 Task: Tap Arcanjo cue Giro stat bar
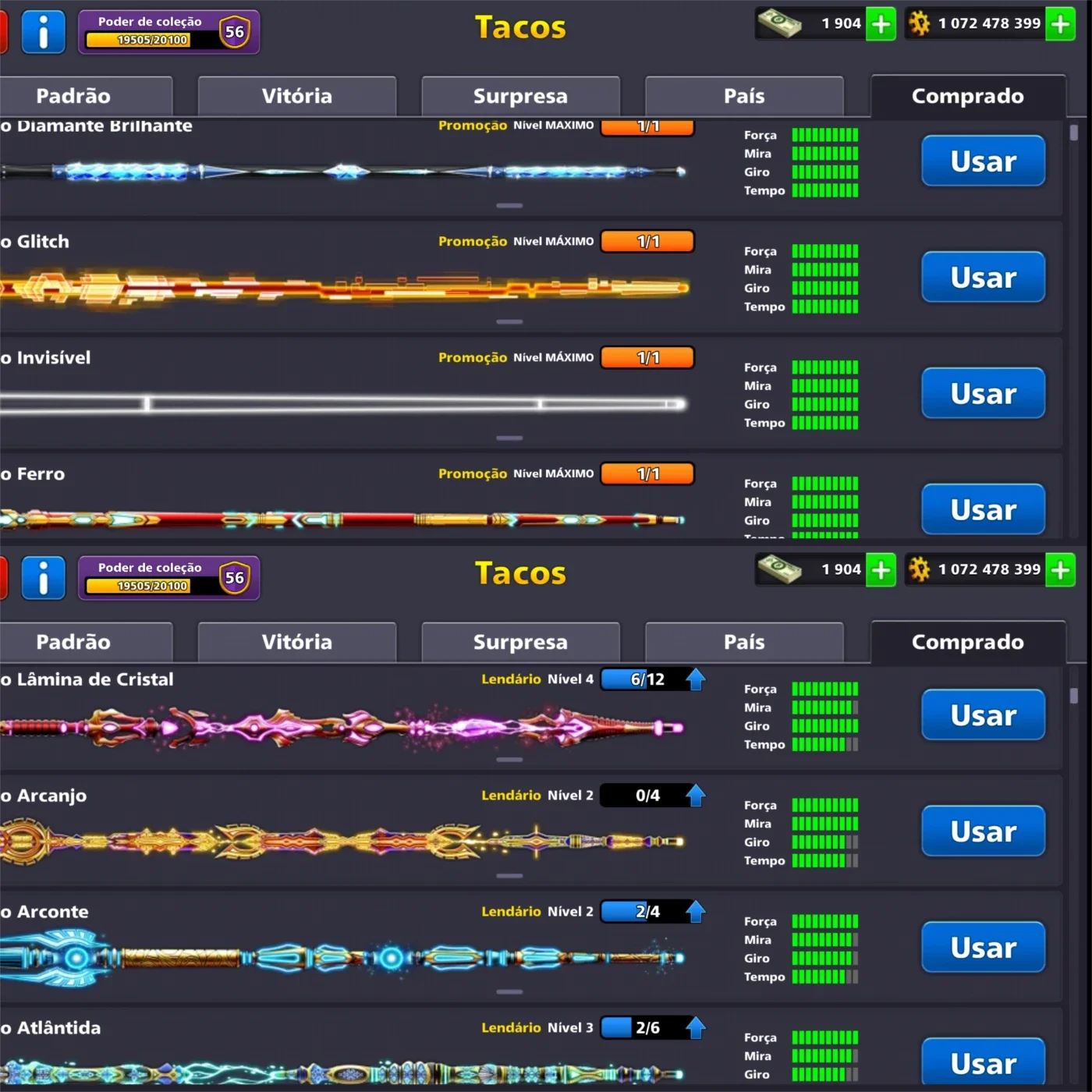[x=825, y=842]
